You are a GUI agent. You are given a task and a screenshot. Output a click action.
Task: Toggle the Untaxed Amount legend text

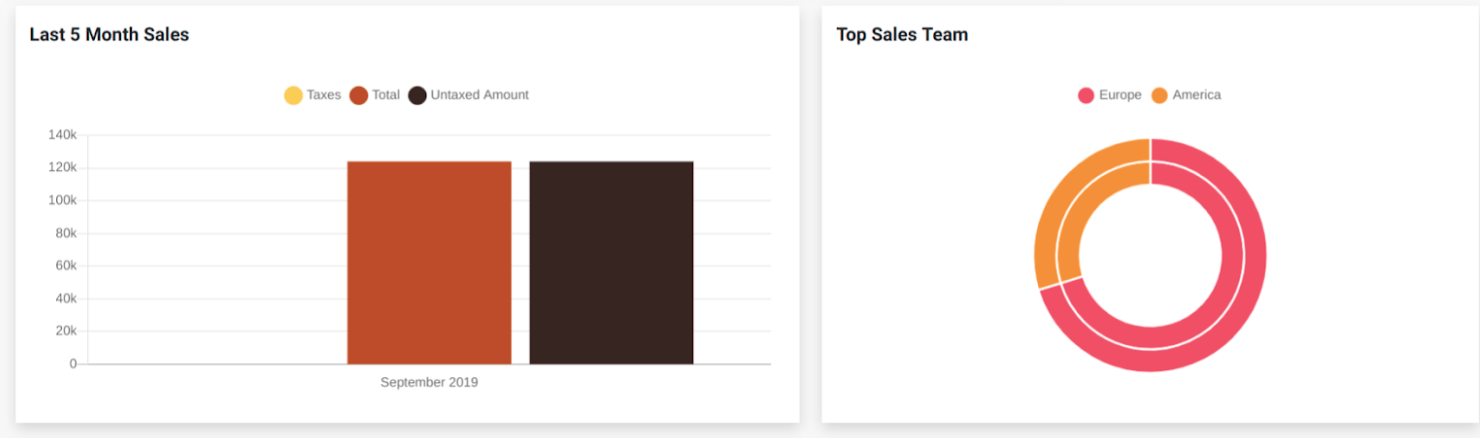480,95
